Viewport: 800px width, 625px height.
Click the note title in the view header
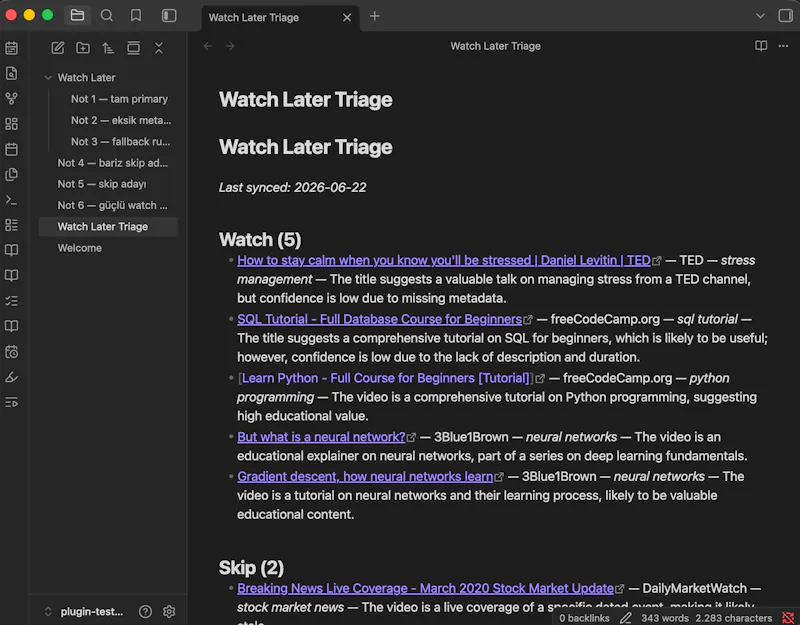point(495,46)
